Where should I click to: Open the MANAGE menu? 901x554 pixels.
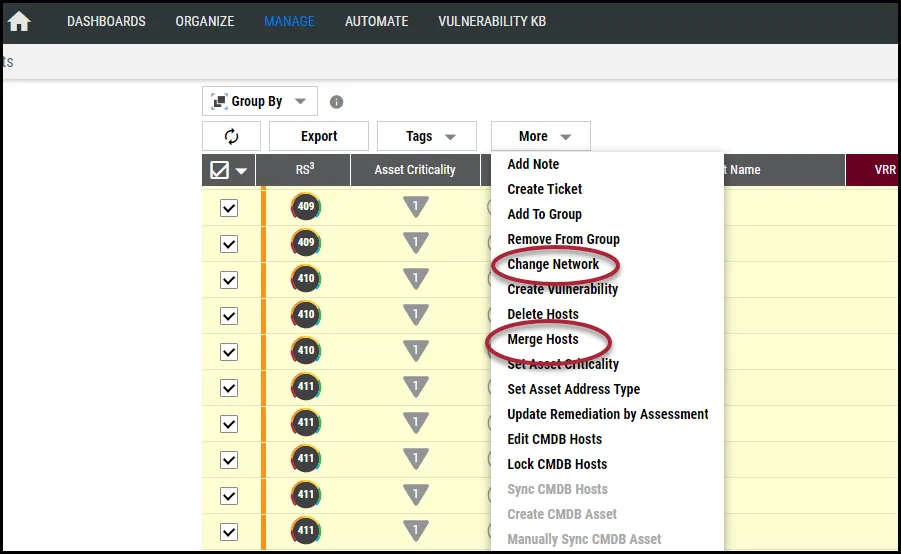pyautogui.click(x=289, y=21)
